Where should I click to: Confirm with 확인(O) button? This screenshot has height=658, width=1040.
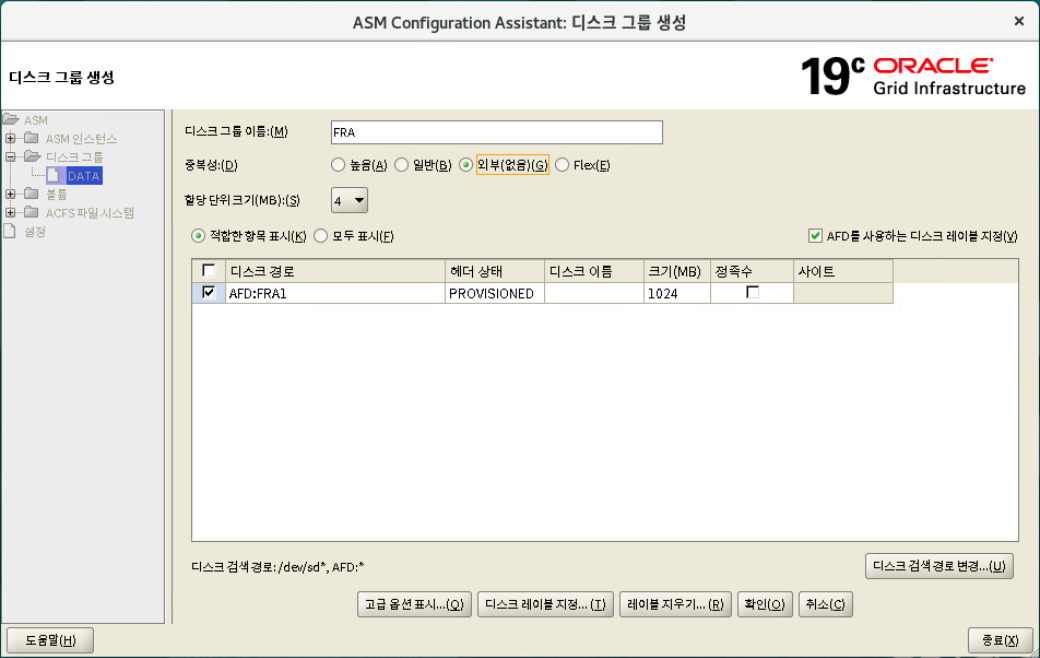coord(765,604)
